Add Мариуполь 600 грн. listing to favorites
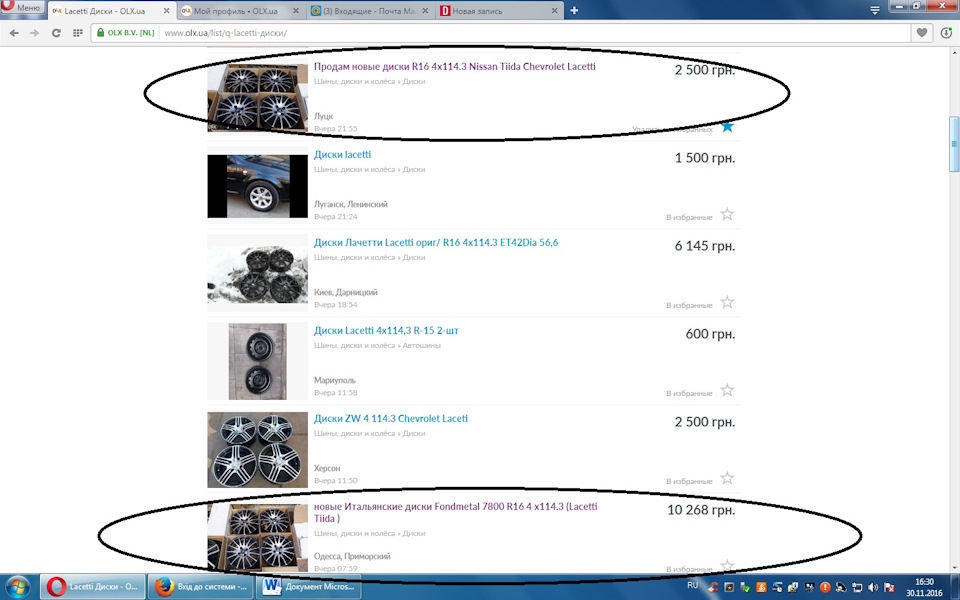960x600 pixels. (727, 391)
